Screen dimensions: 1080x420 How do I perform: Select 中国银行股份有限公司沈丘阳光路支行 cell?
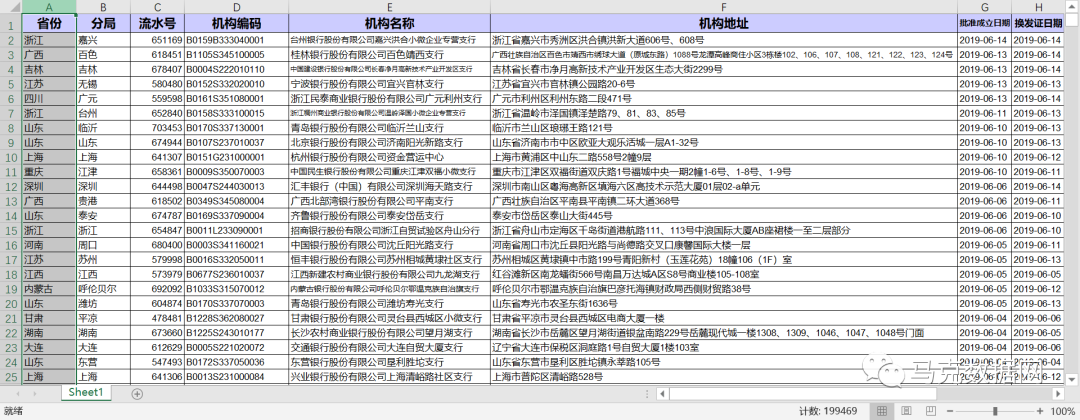pyautogui.click(x=390, y=245)
